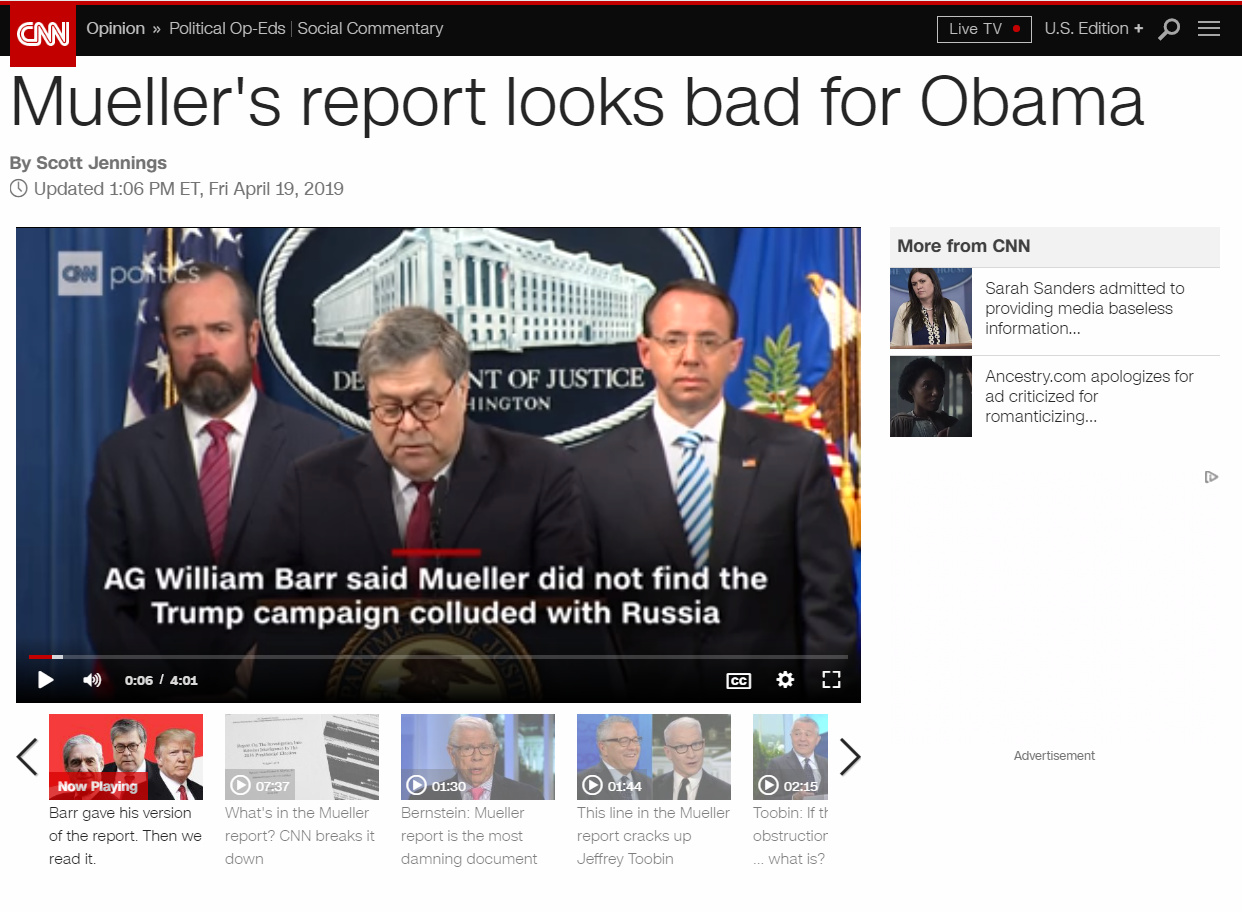Open video settings gear icon

785,680
